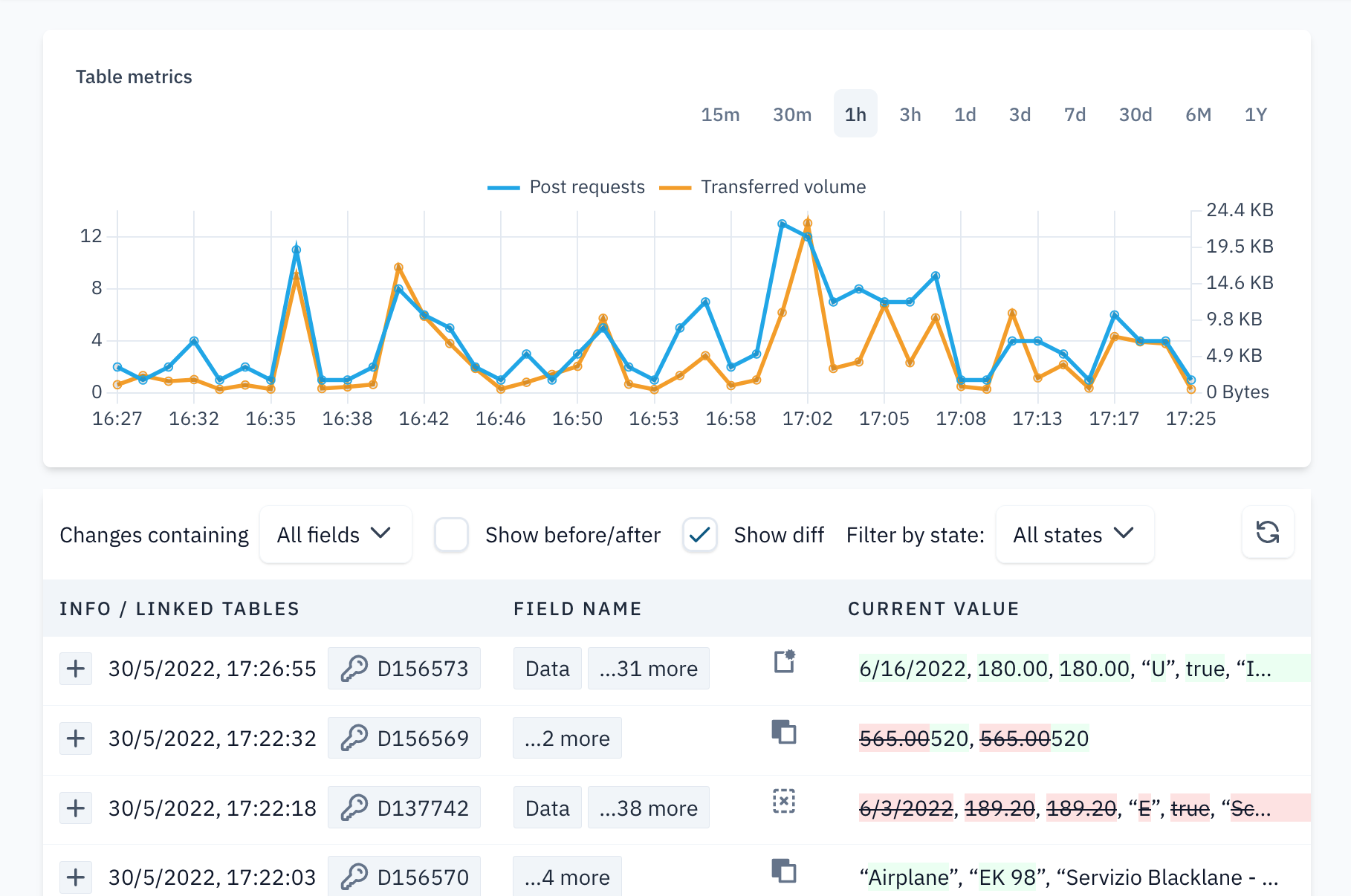
Task: Open the All fields dropdown
Action: [335, 534]
